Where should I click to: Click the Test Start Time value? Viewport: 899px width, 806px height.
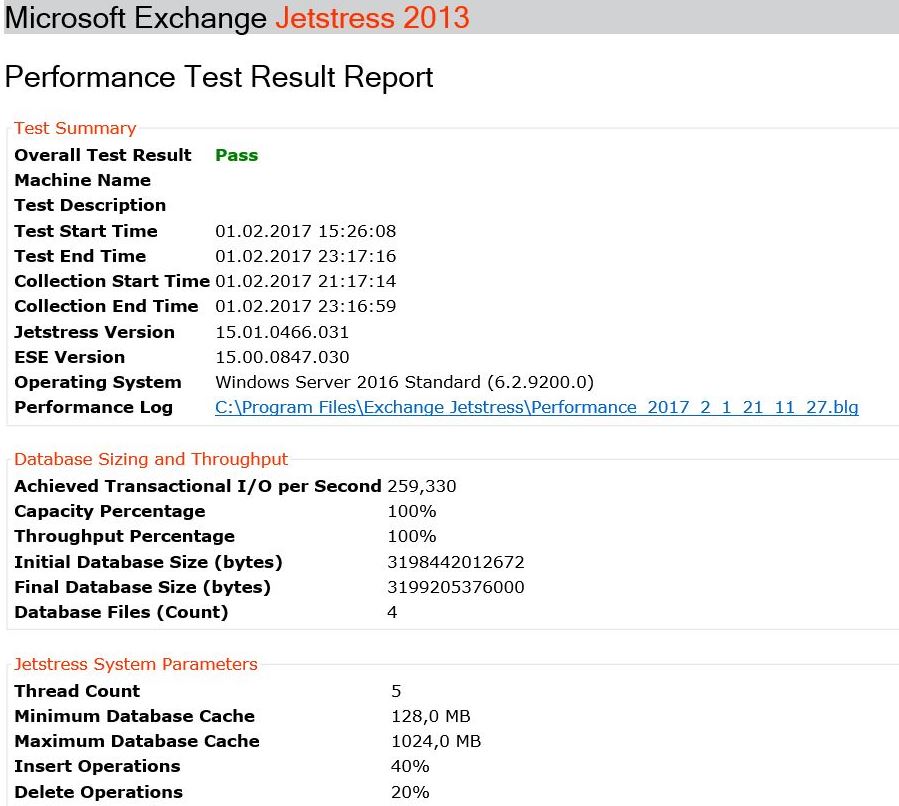click(x=305, y=231)
